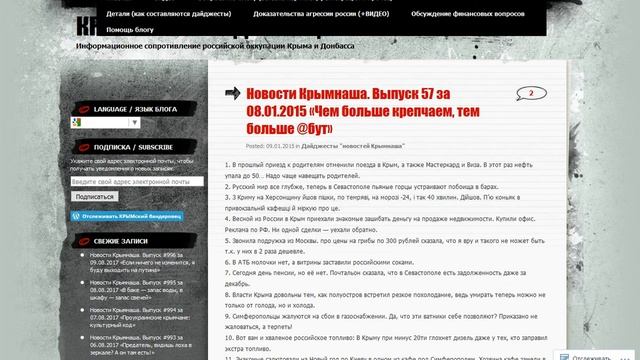Image resolution: width=640 pixels, height=360 pixels.
Task: Click list item '7. Сегодня день пенсии'
Action: coord(376,278)
